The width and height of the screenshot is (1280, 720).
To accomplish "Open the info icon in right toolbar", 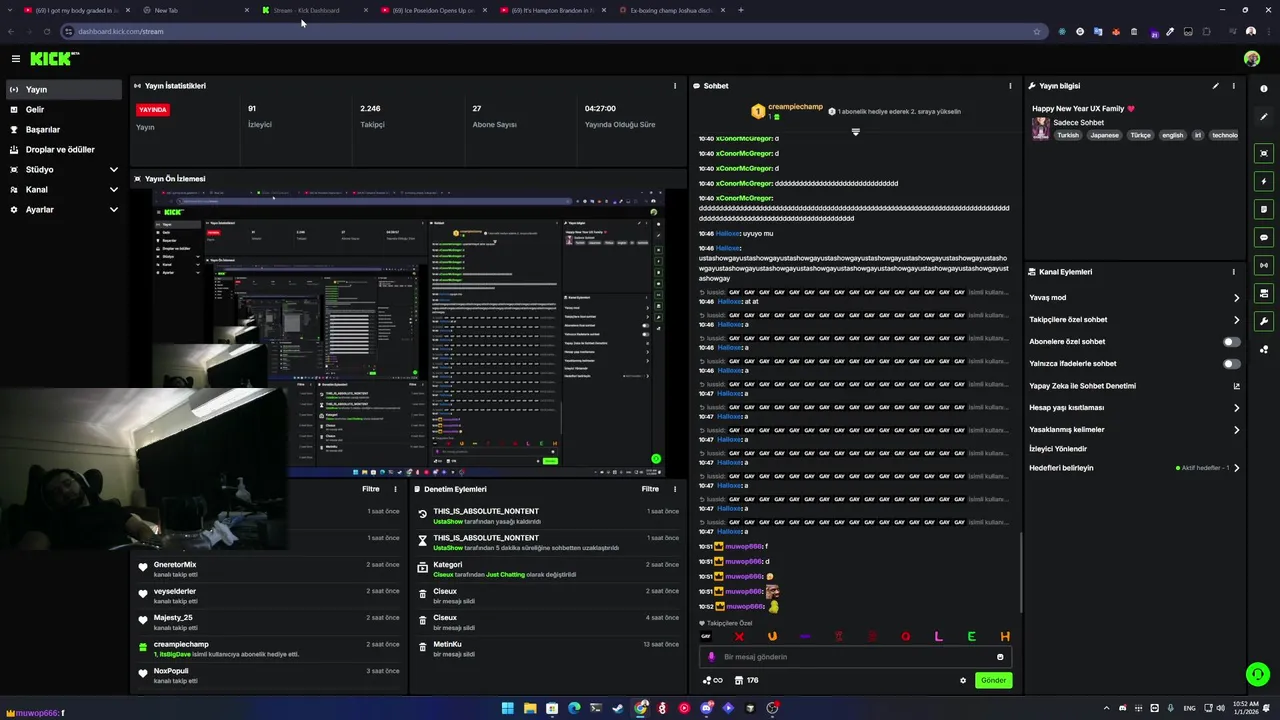I will coord(1264,89).
